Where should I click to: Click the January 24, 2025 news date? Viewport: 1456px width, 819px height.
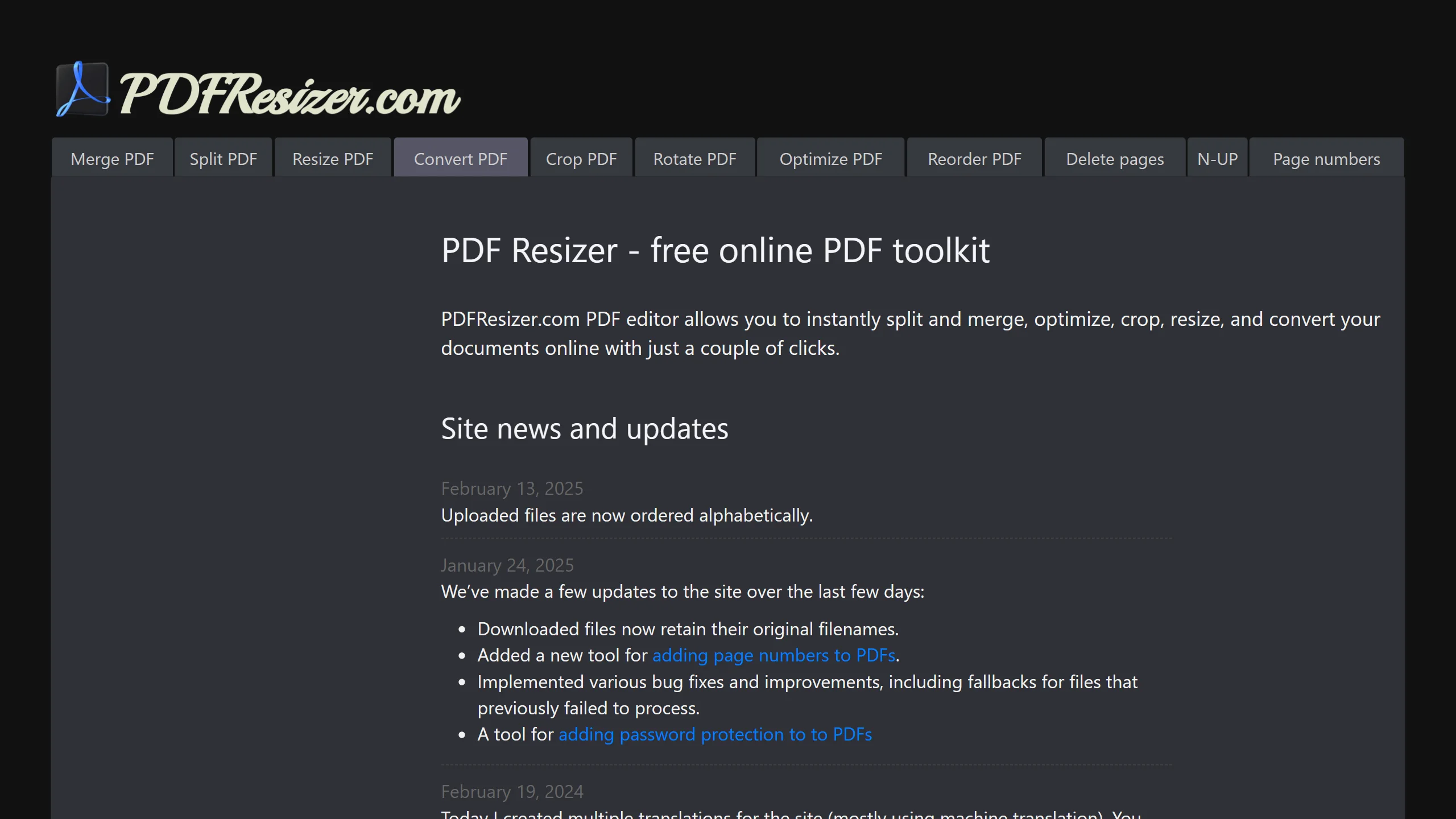(x=507, y=565)
